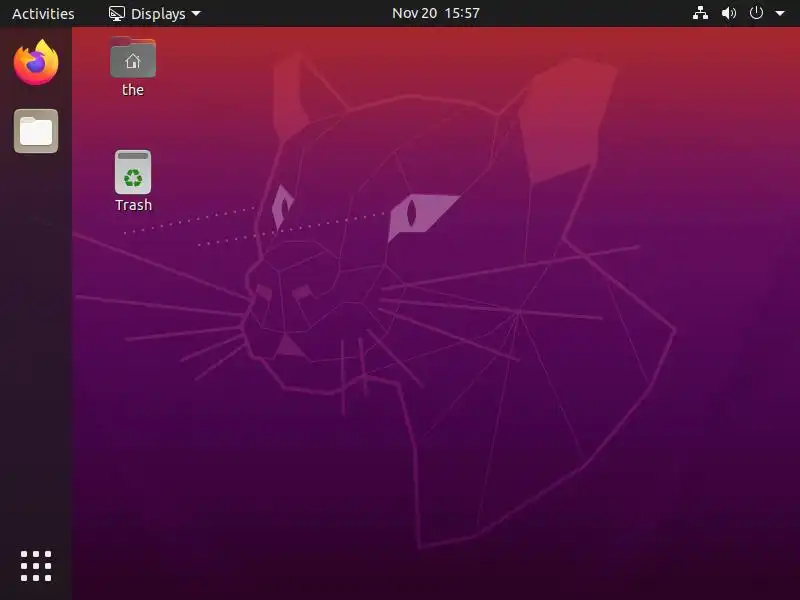Select the 'Trash' label text
The height and width of the screenshot is (600, 800).
(134, 205)
